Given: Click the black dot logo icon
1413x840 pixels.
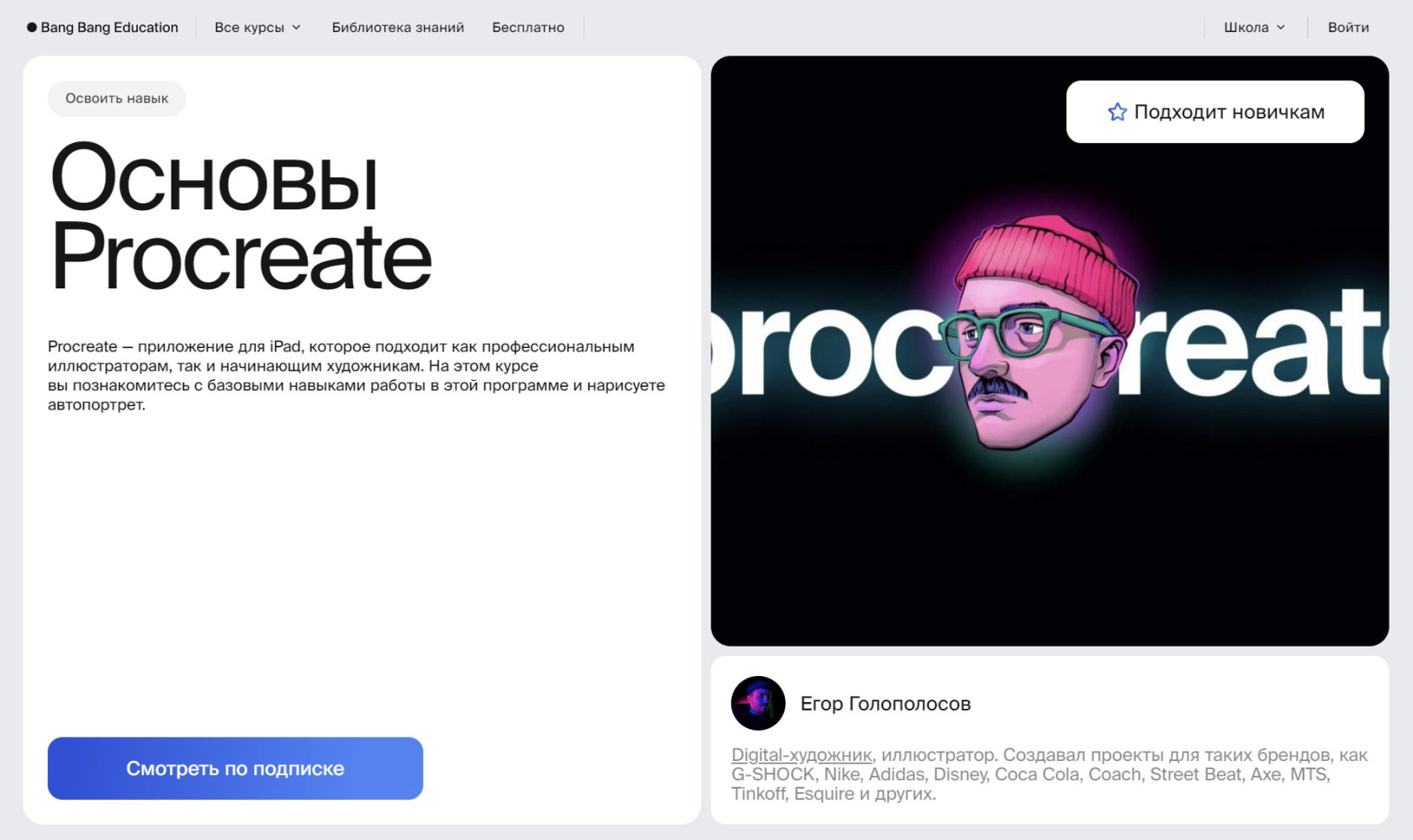Looking at the screenshot, I should click(32, 28).
